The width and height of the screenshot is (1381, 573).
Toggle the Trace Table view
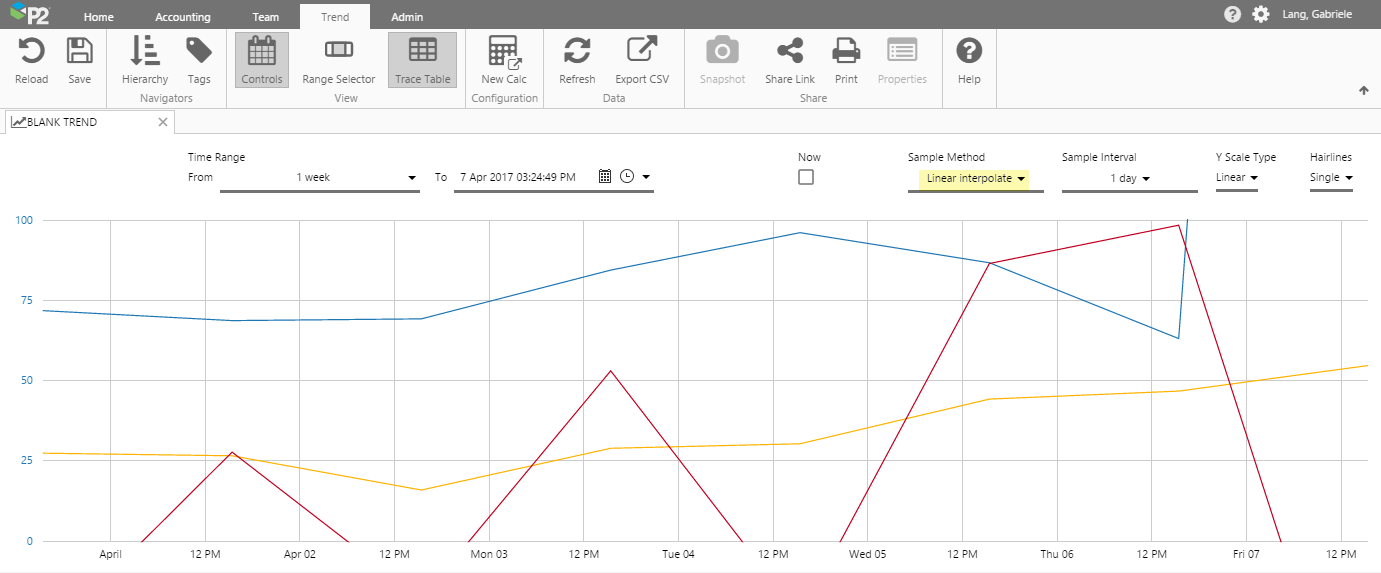(x=422, y=60)
